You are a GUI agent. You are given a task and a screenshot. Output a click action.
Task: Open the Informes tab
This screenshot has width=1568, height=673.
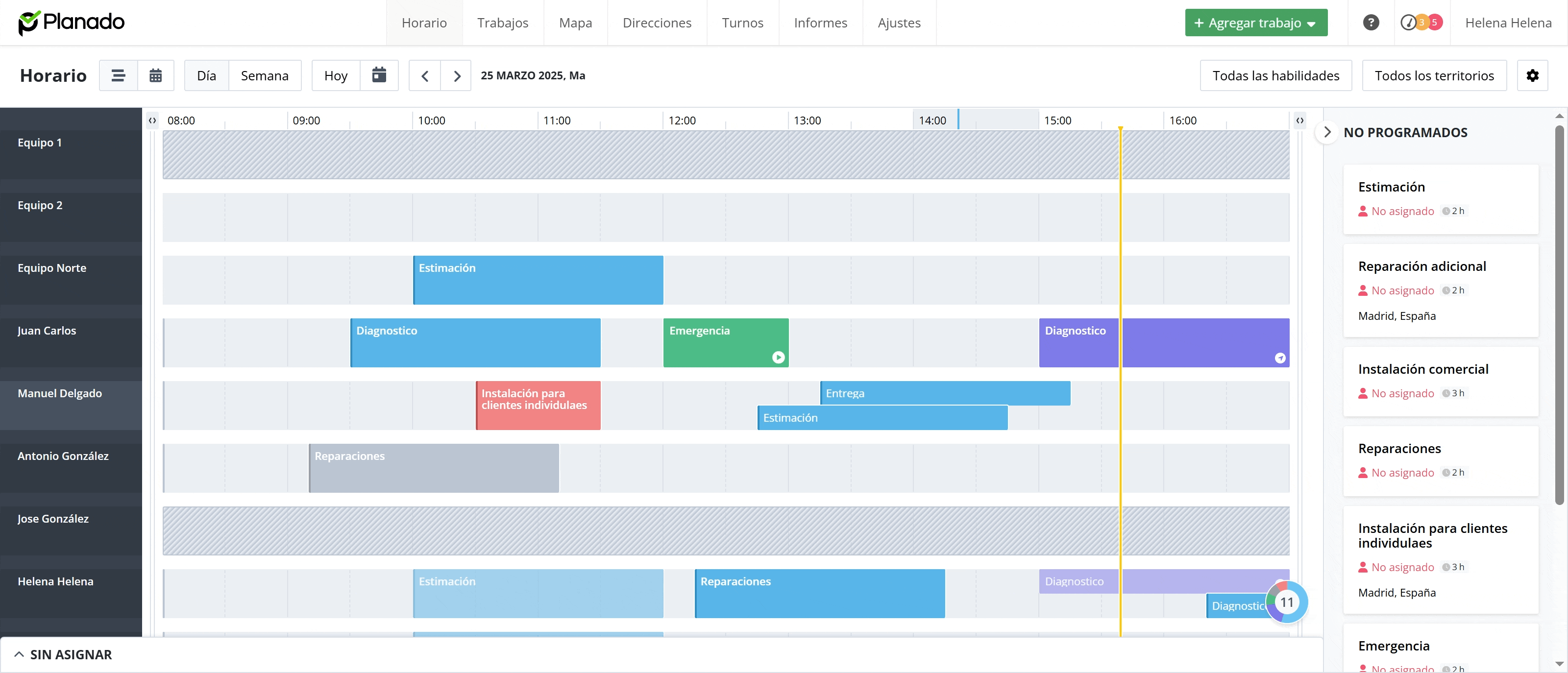point(820,23)
